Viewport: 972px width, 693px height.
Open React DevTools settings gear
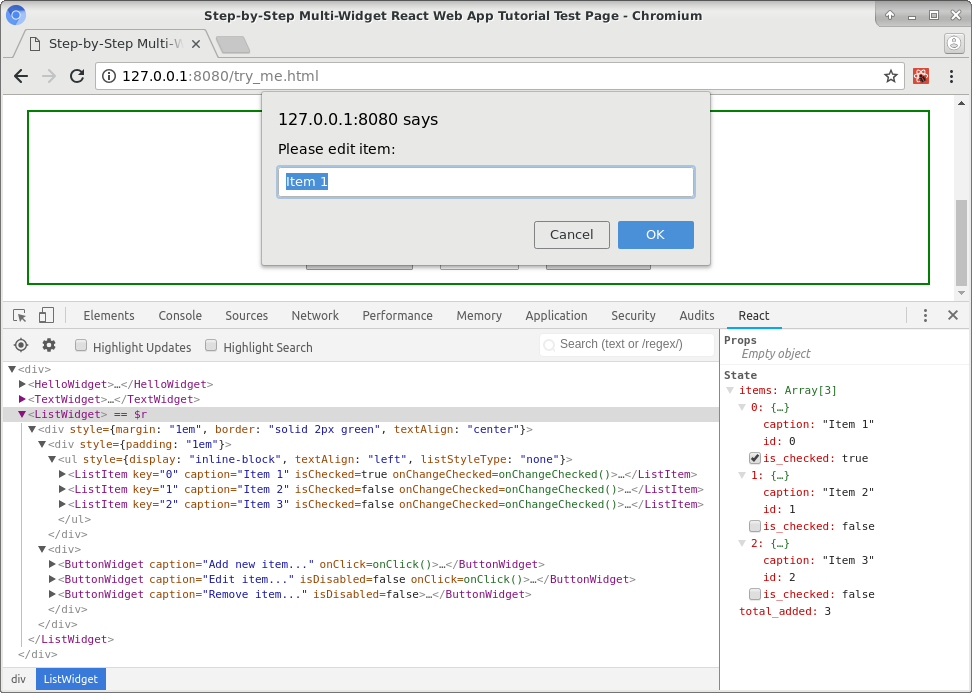click(49, 345)
